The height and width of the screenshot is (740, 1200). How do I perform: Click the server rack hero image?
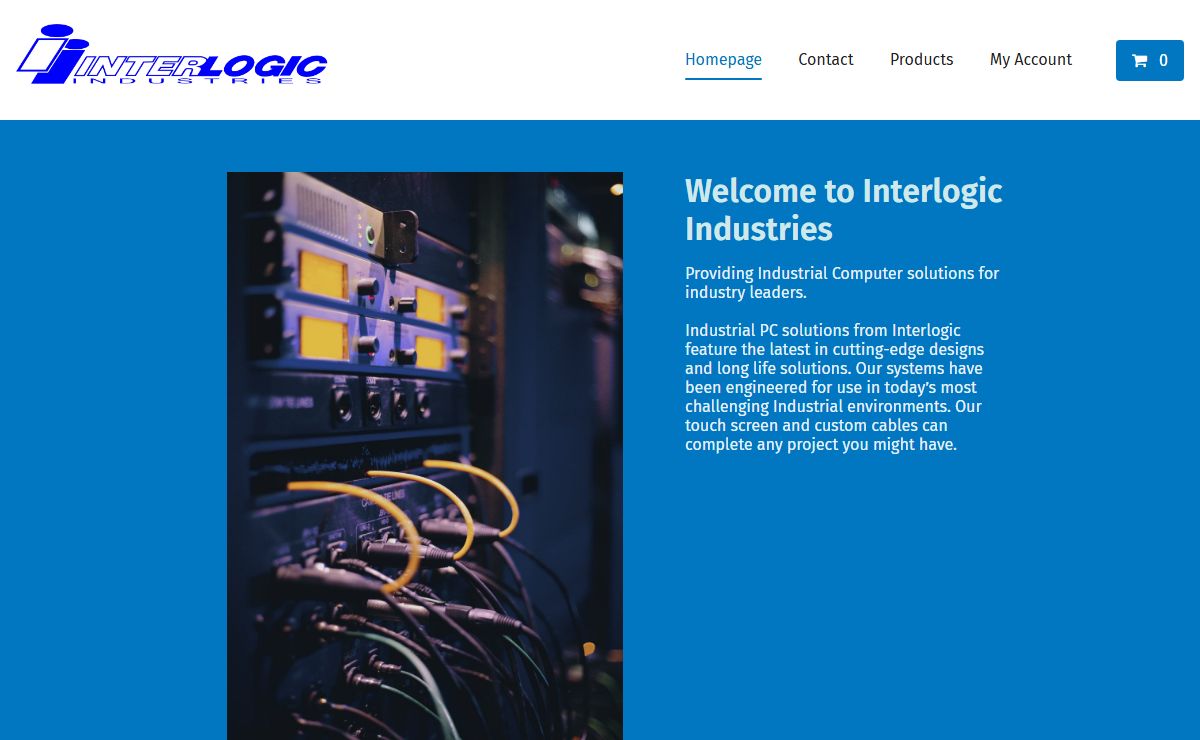[425, 456]
